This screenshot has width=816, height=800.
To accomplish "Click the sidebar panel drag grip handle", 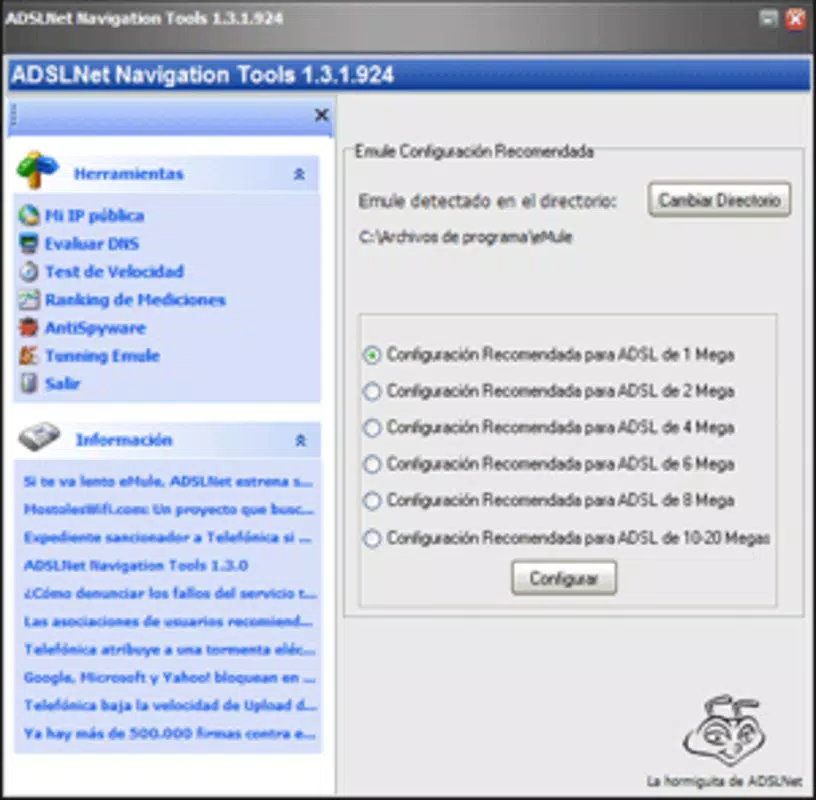I will click(x=14, y=116).
